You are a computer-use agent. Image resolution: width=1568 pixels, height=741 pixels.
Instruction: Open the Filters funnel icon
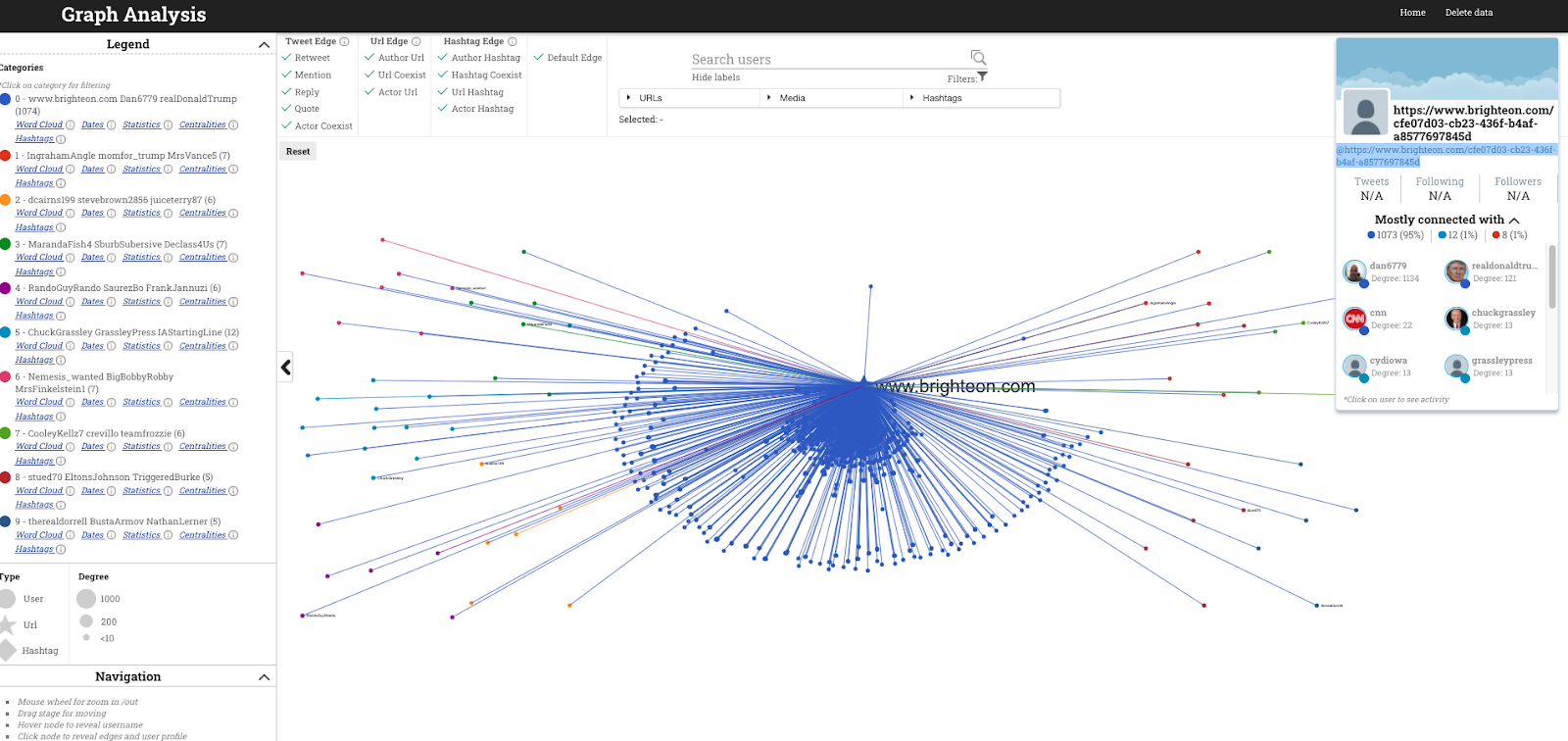[983, 77]
